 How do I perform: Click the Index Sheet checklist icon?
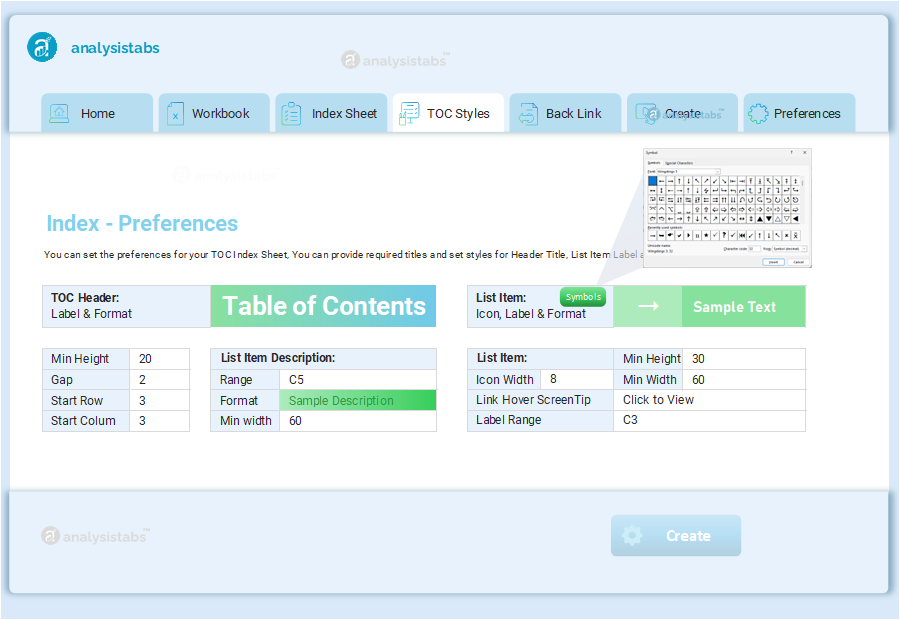point(292,114)
